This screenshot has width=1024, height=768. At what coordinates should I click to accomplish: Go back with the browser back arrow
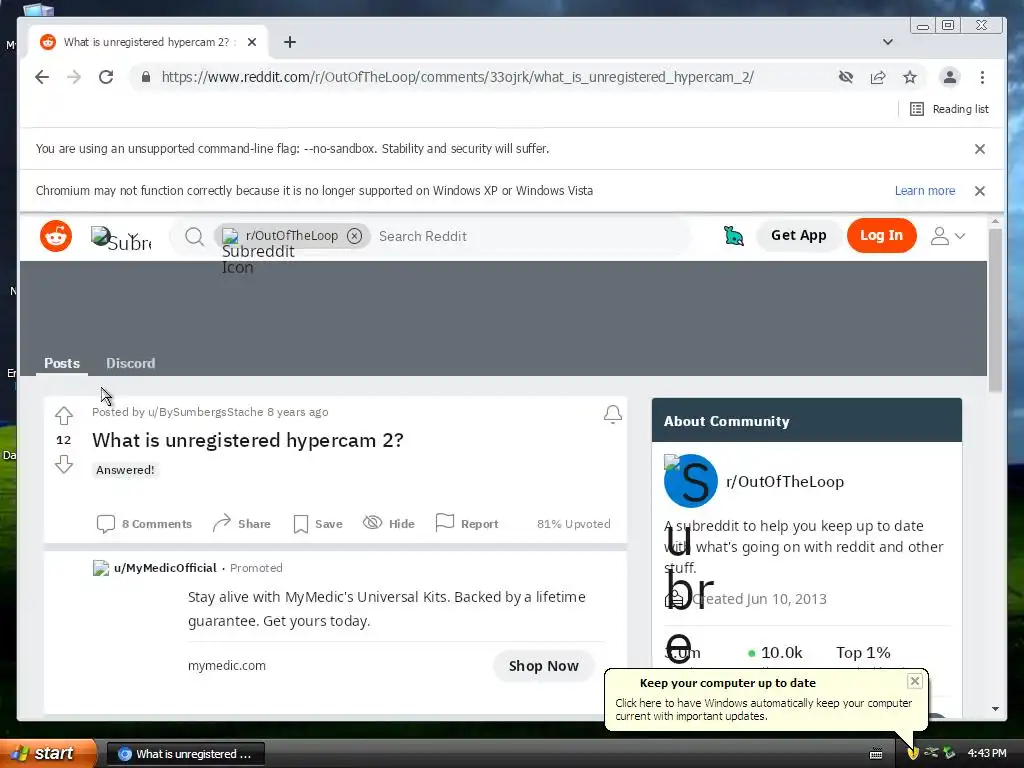point(42,77)
